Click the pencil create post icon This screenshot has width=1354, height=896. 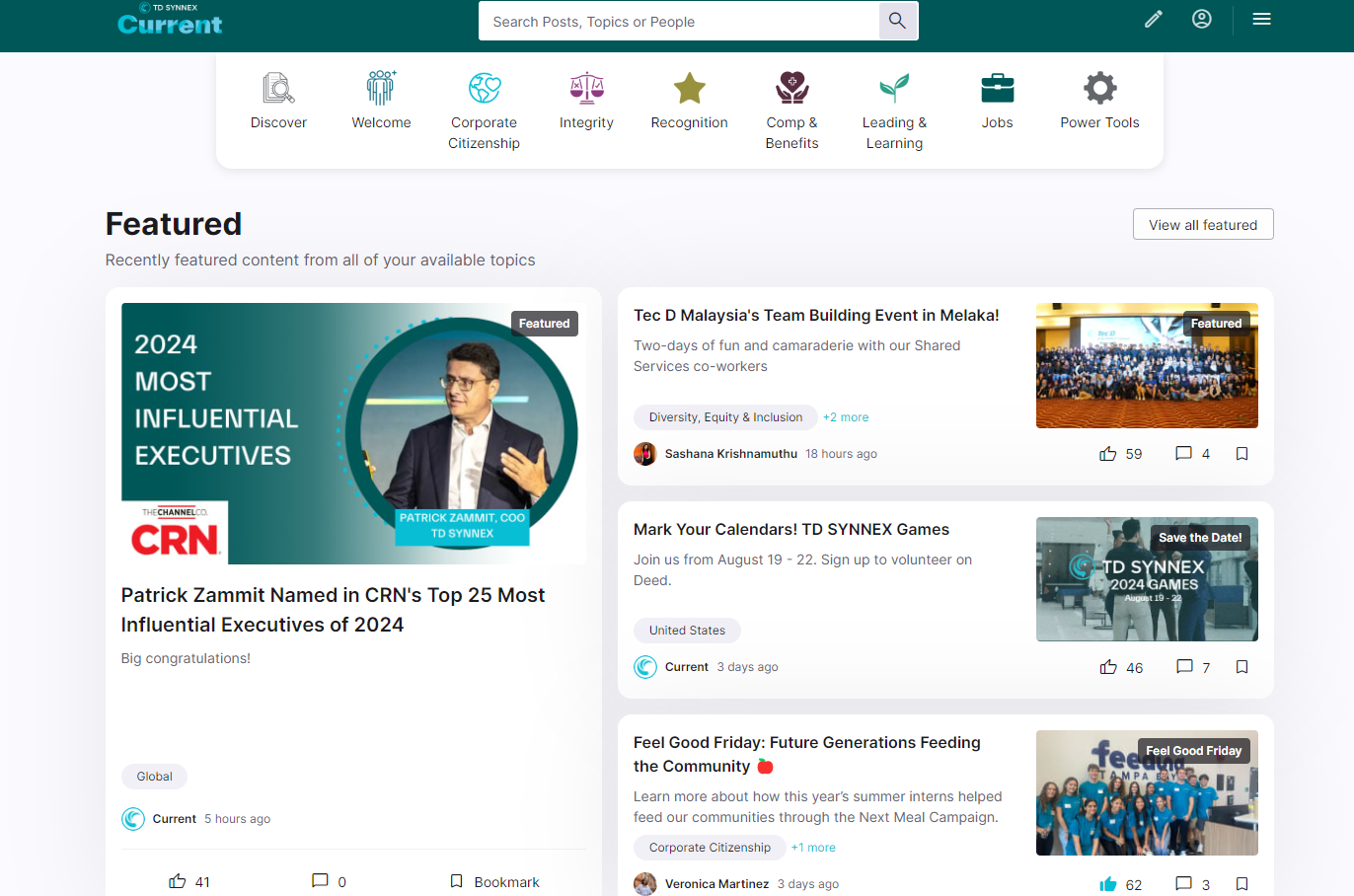coord(1153,19)
